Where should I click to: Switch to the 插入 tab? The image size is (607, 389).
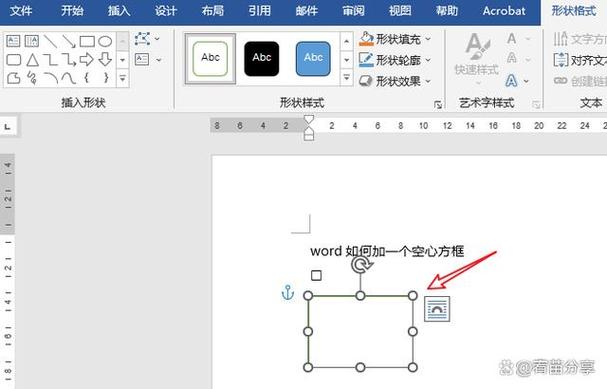tap(119, 10)
